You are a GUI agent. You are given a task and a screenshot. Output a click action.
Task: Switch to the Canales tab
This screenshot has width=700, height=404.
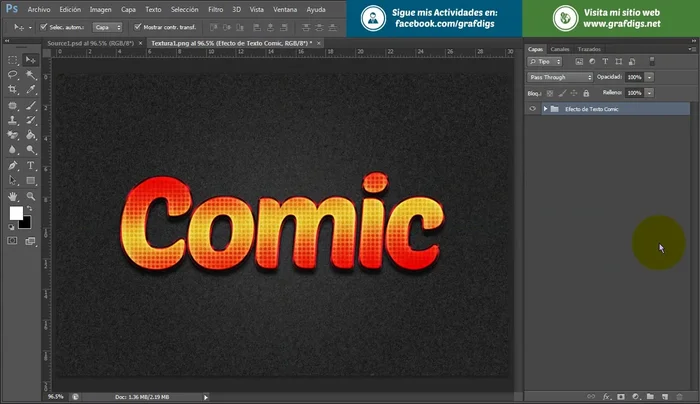[560, 48]
